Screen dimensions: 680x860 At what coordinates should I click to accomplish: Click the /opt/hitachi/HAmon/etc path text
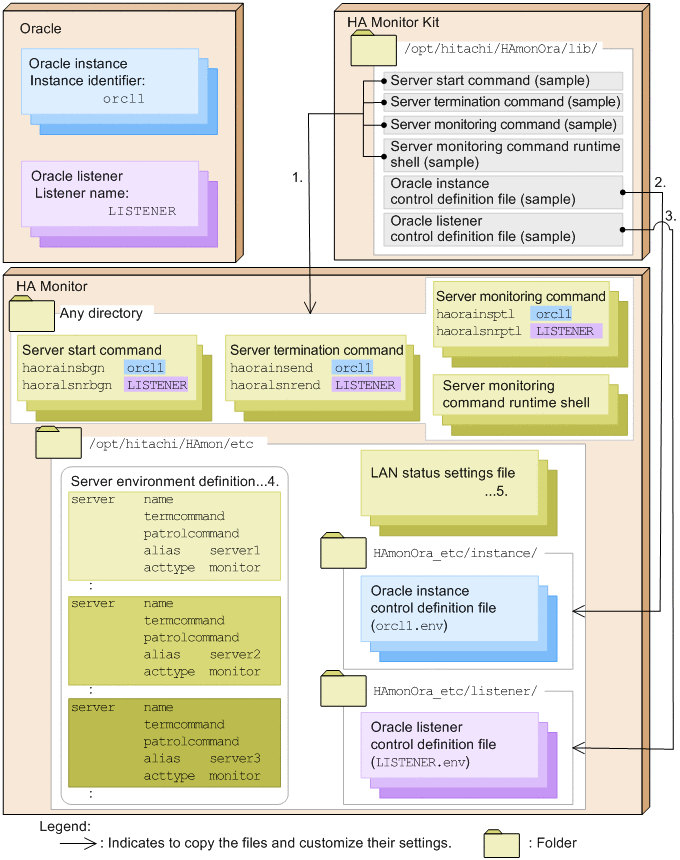coord(171,444)
